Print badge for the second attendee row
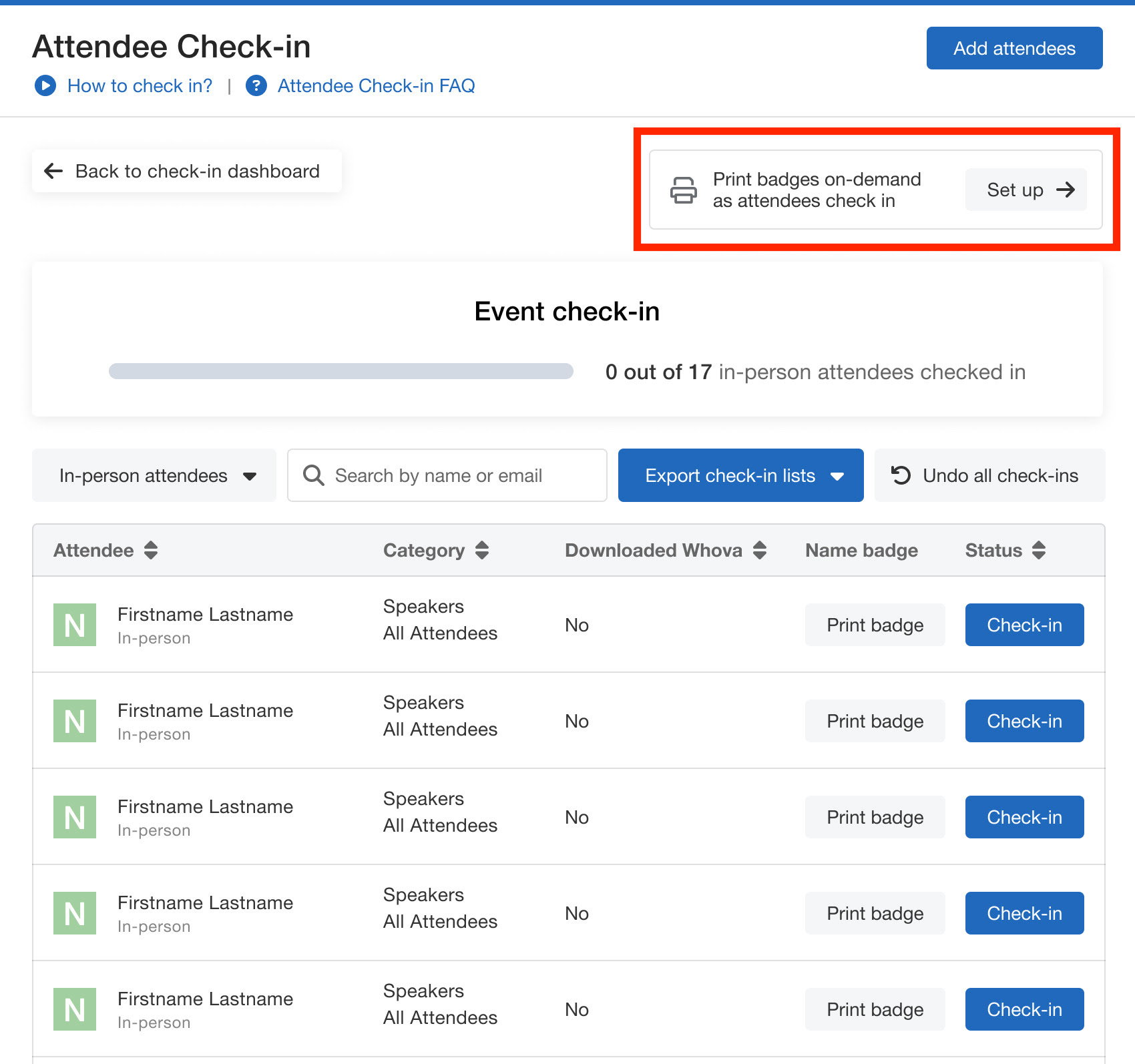The height and width of the screenshot is (1064, 1135). pyautogui.click(x=875, y=721)
